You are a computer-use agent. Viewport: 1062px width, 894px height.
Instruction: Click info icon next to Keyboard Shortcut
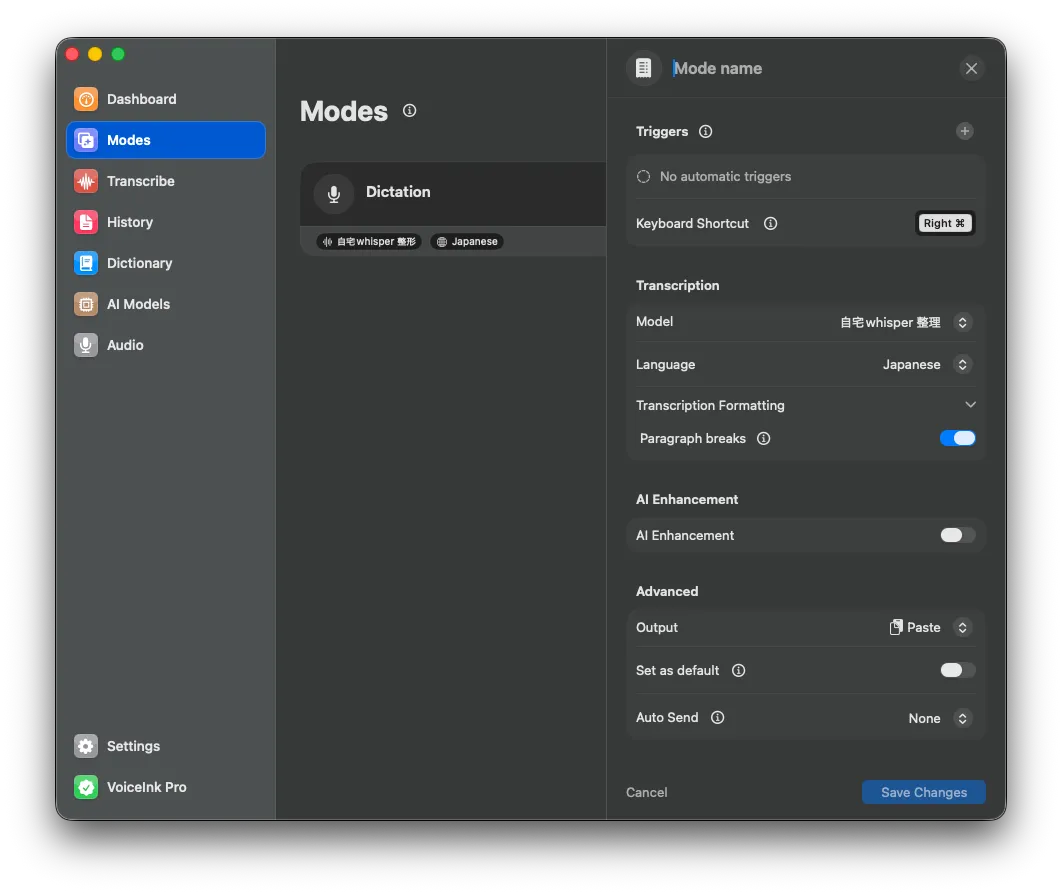pyautogui.click(x=771, y=224)
